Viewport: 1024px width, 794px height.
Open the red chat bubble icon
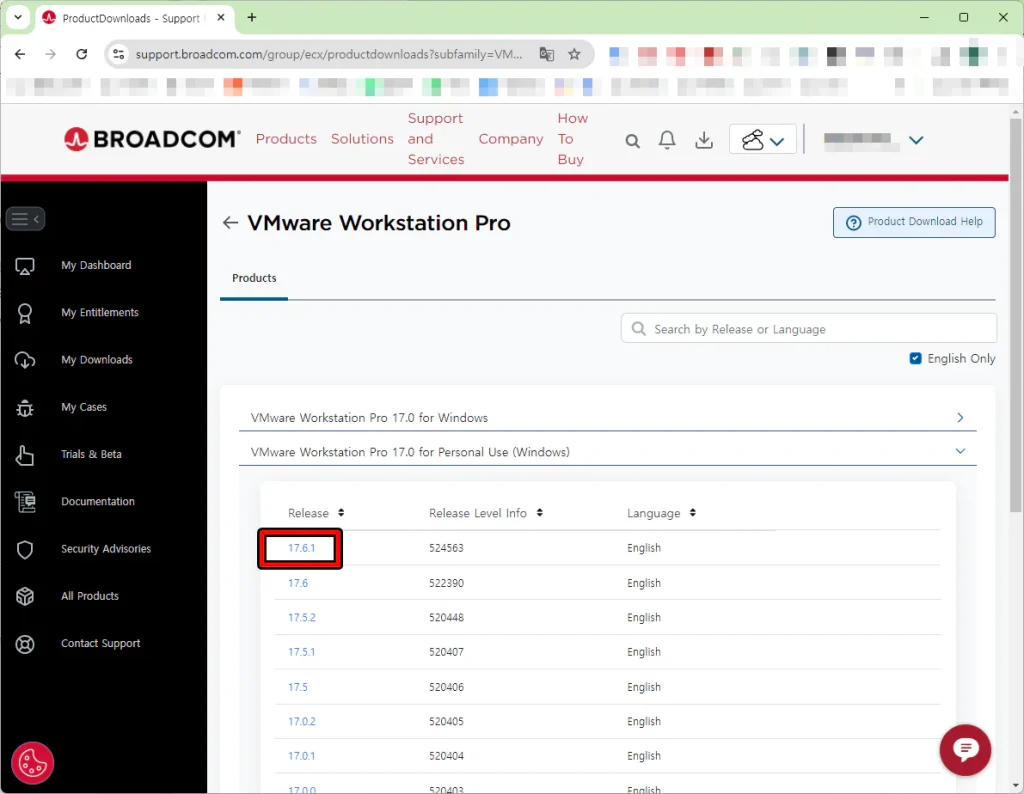965,750
